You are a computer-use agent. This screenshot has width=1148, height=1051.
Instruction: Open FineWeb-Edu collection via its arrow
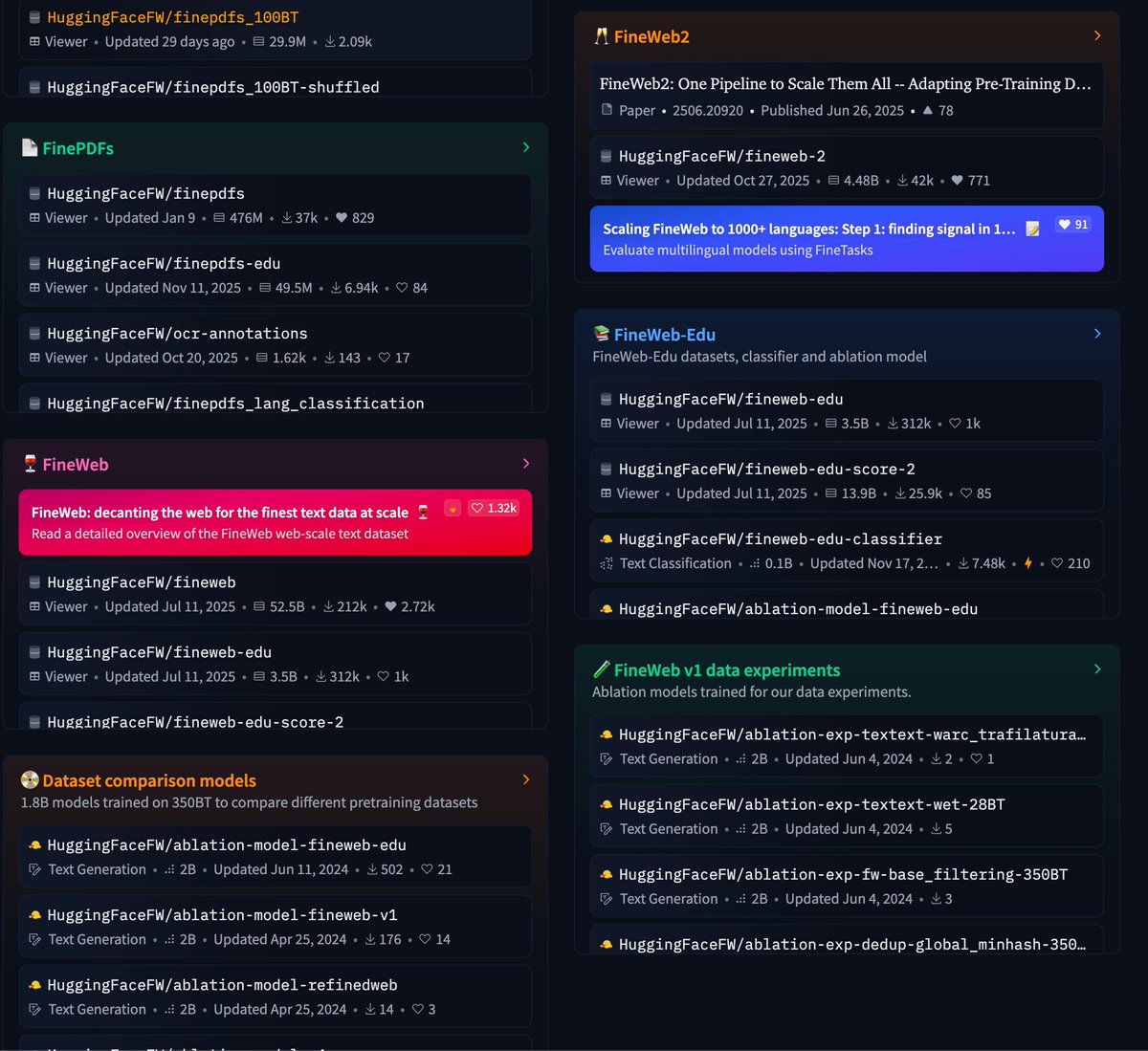[1097, 334]
